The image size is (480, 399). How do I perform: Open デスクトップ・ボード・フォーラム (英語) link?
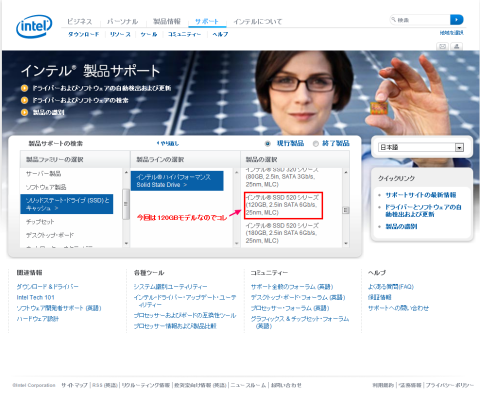click(298, 297)
